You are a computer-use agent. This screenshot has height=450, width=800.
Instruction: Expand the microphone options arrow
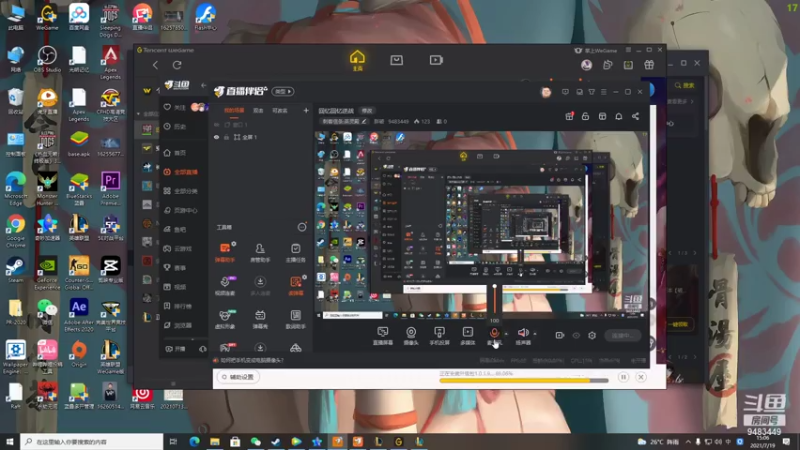point(506,334)
